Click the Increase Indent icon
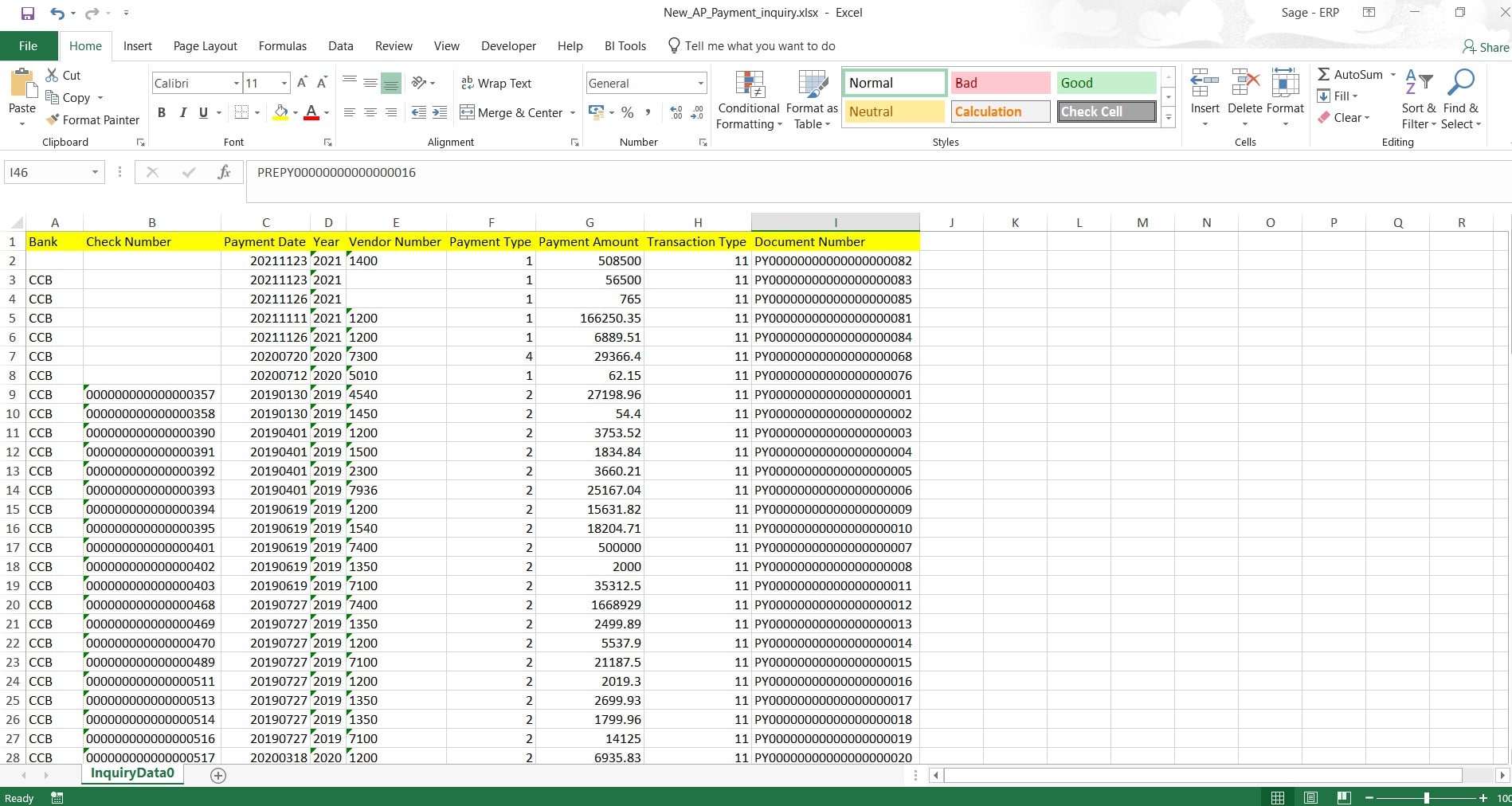 pos(440,112)
